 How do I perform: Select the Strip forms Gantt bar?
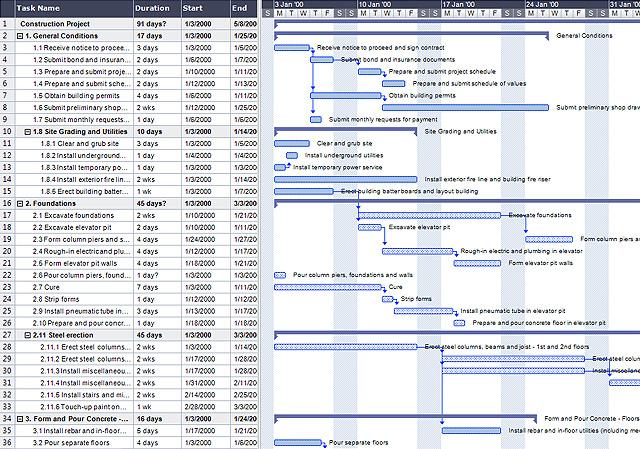(x=388, y=299)
